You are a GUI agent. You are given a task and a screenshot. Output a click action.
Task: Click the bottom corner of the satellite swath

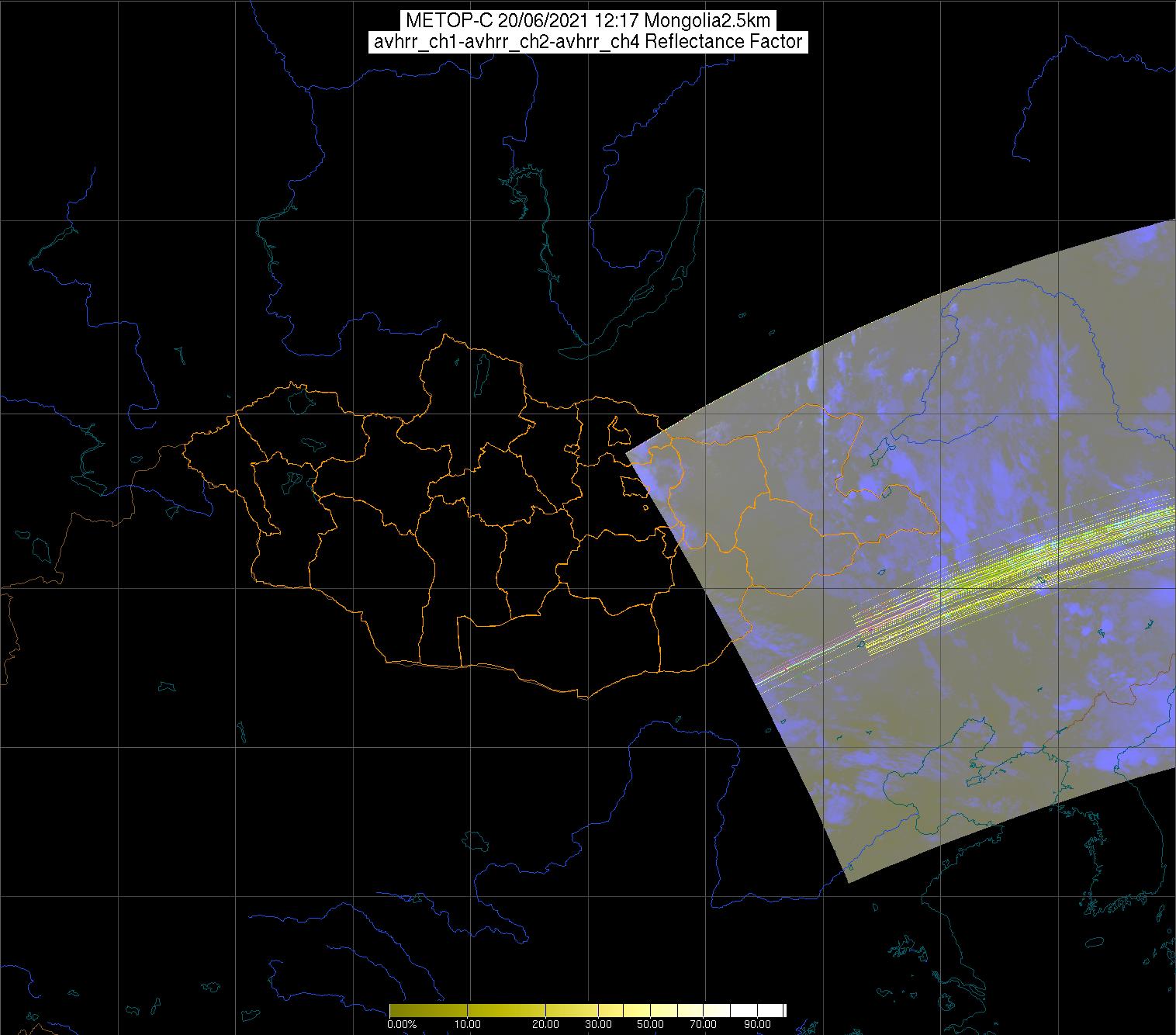click(x=849, y=879)
